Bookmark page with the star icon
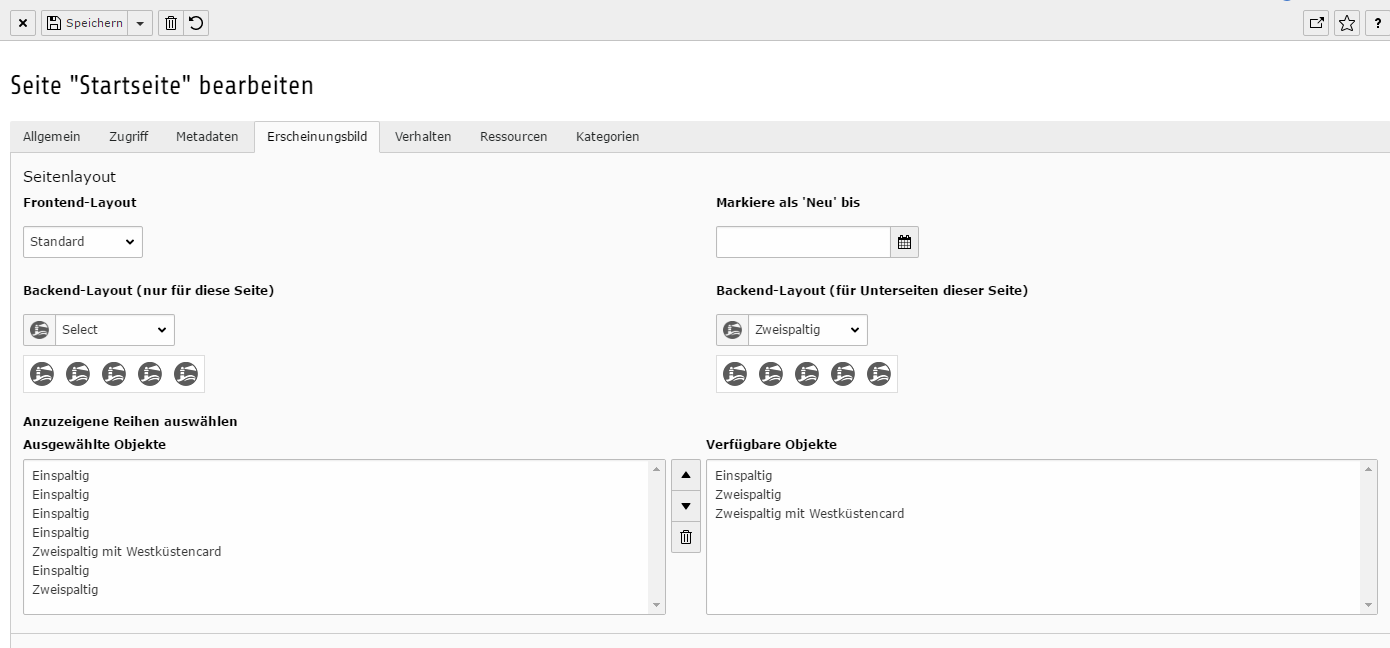The height and width of the screenshot is (648, 1390). [1347, 23]
